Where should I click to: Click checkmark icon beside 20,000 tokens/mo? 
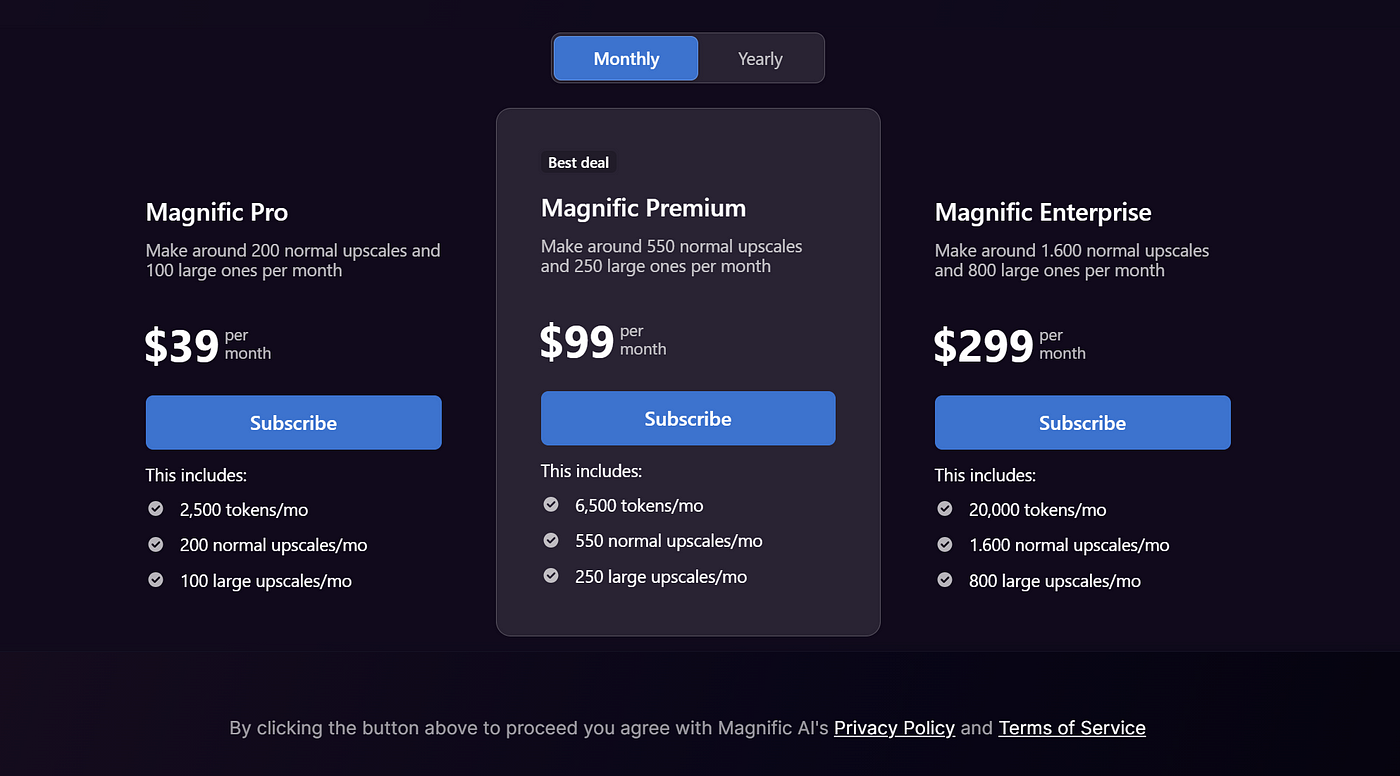click(944, 509)
